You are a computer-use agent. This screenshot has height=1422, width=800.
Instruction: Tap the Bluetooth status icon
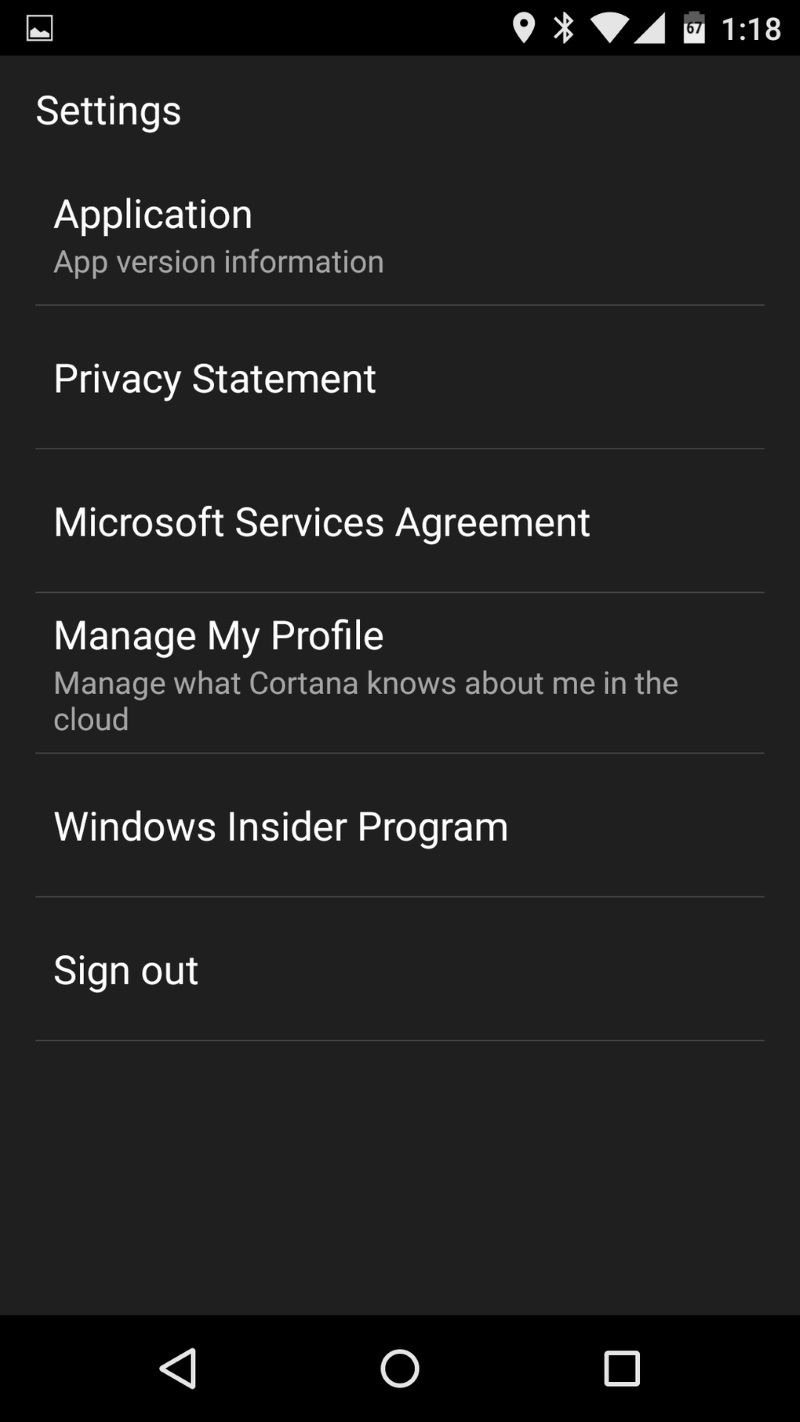point(564,28)
